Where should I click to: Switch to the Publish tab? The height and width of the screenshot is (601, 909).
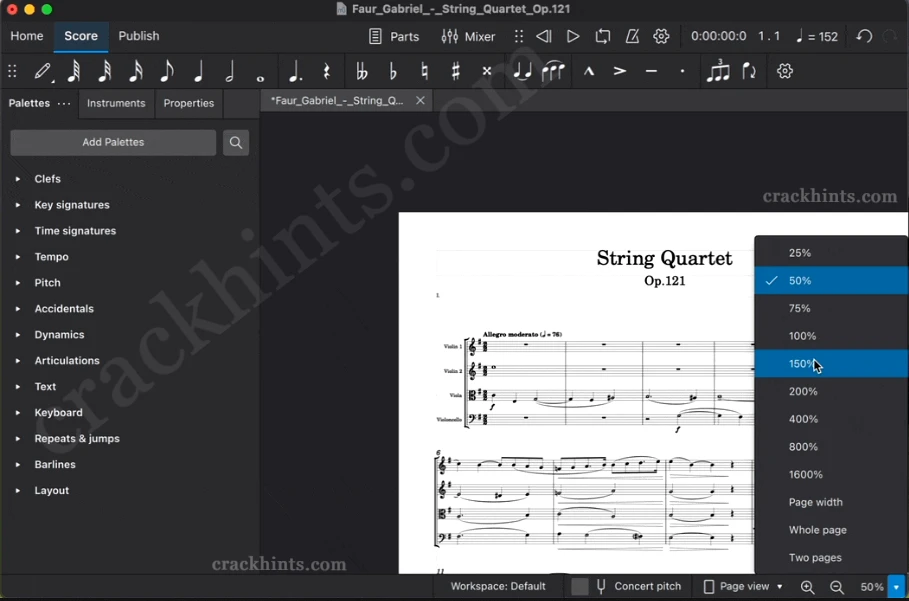pyautogui.click(x=138, y=36)
